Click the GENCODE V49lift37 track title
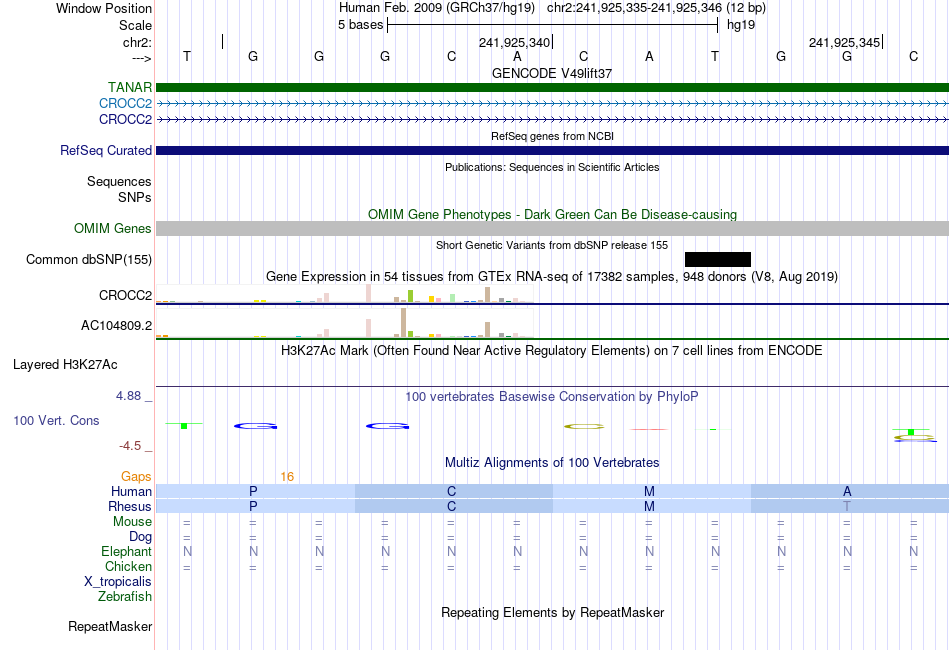 552,73
